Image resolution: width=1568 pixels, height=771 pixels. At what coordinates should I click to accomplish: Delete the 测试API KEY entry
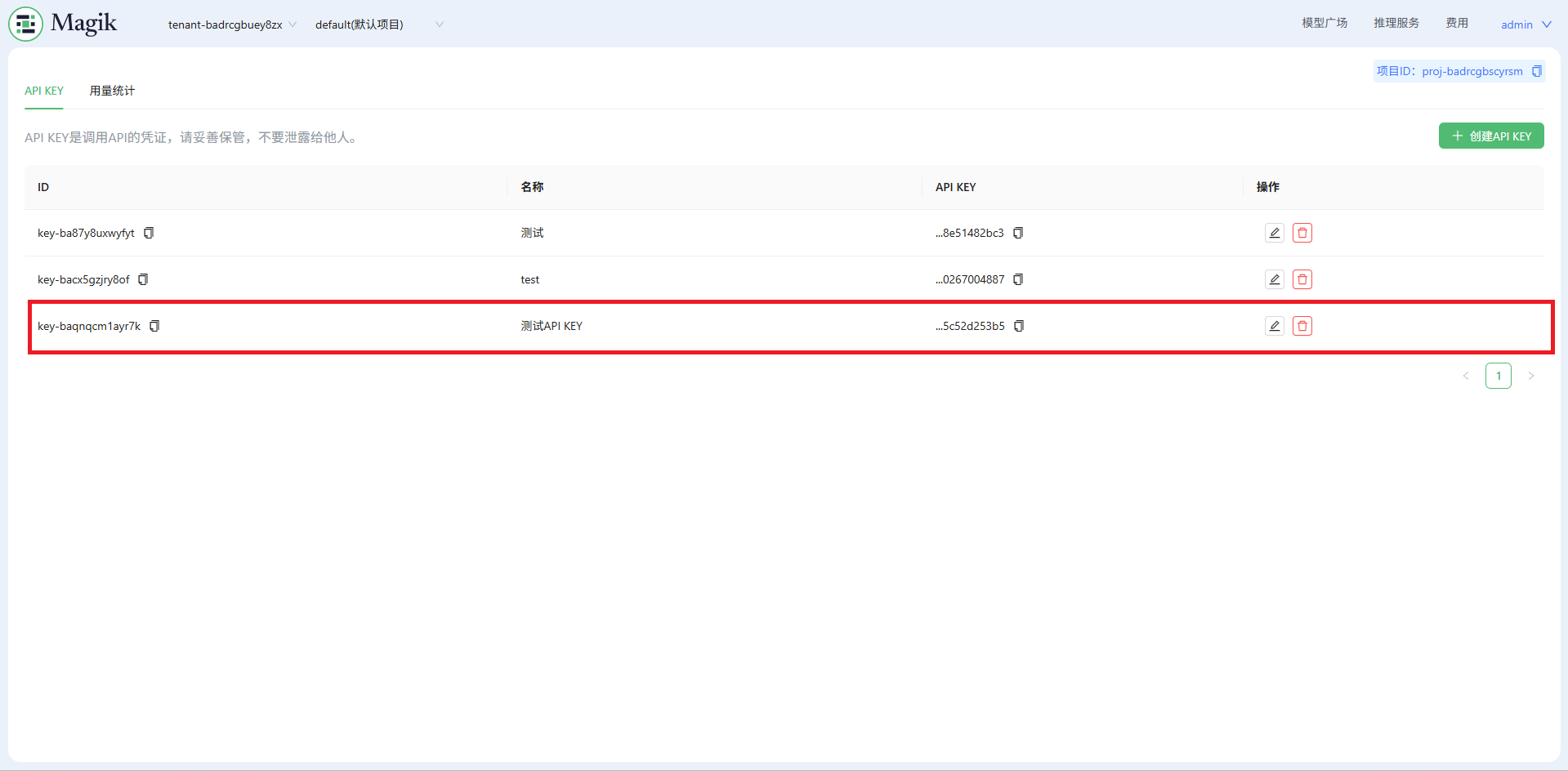pos(1302,326)
